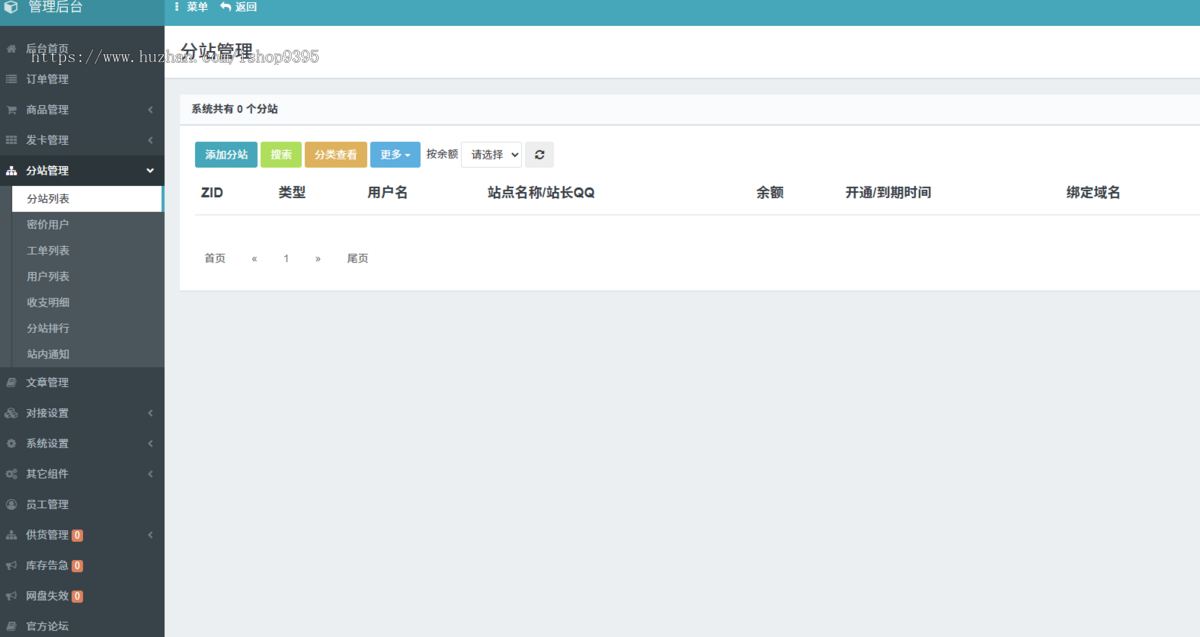1200x637 pixels.
Task: Click the 绑定域名 column header
Action: click(1093, 192)
